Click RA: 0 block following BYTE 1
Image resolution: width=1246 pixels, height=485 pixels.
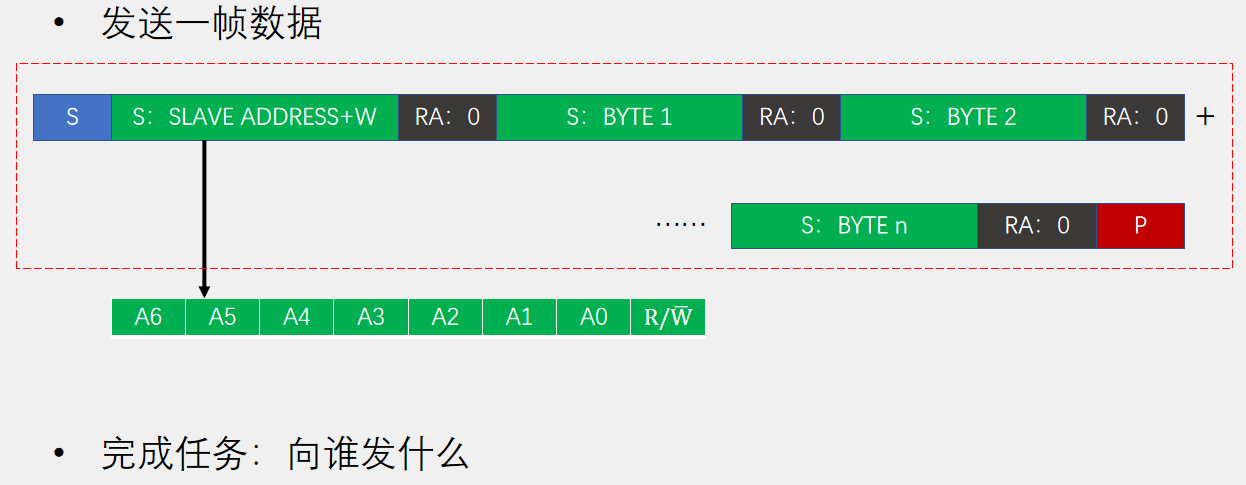tap(792, 117)
